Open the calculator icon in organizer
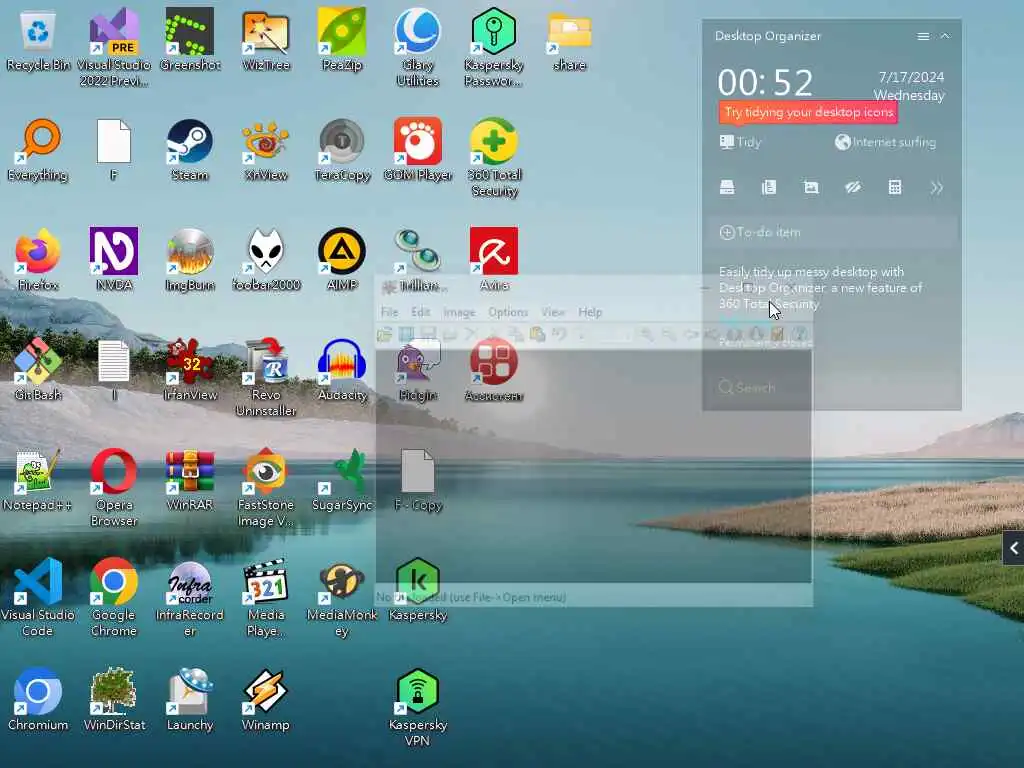This screenshot has width=1024, height=768. 895,188
